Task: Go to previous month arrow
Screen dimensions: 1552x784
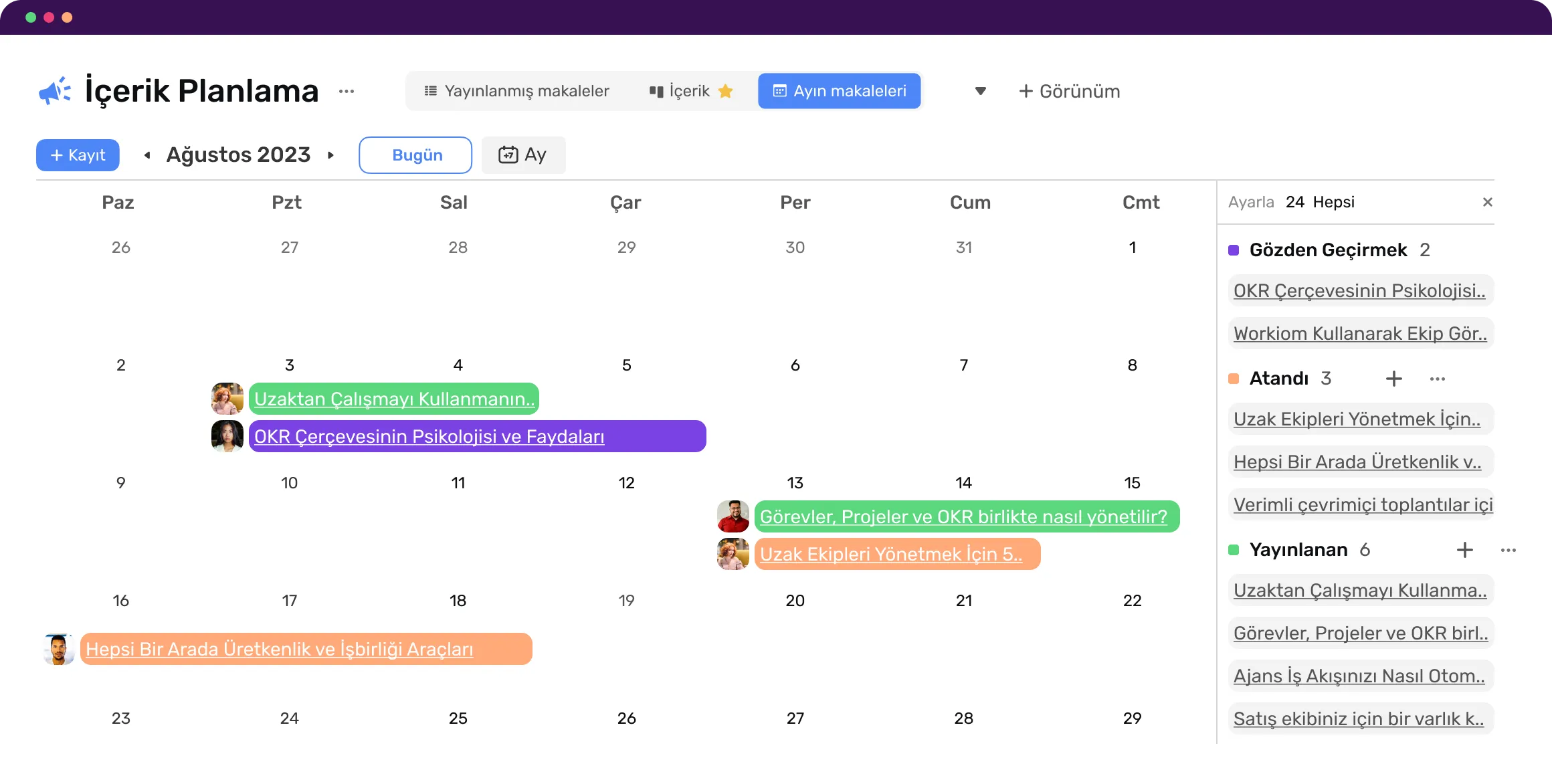Action: tap(147, 155)
